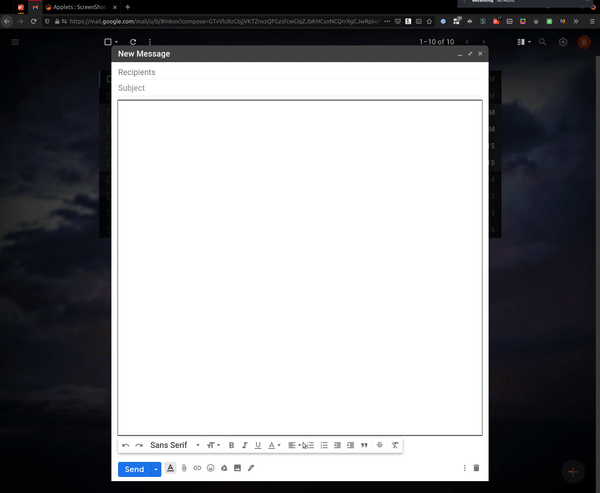
Task: Switch to Applets ScreenShot tab
Action: (x=78, y=7)
